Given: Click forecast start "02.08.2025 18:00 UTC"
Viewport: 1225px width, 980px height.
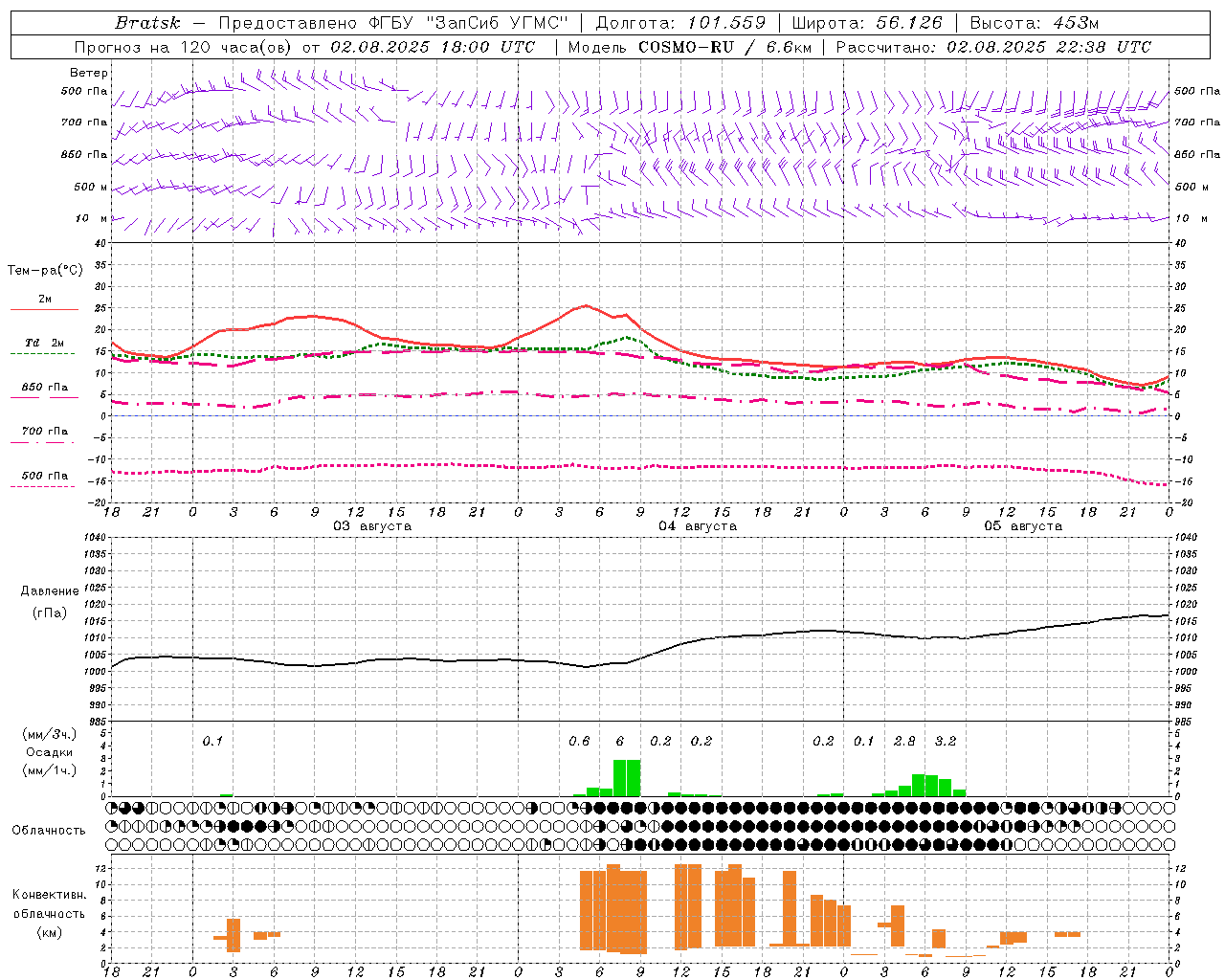Looking at the screenshot, I should point(434,47).
